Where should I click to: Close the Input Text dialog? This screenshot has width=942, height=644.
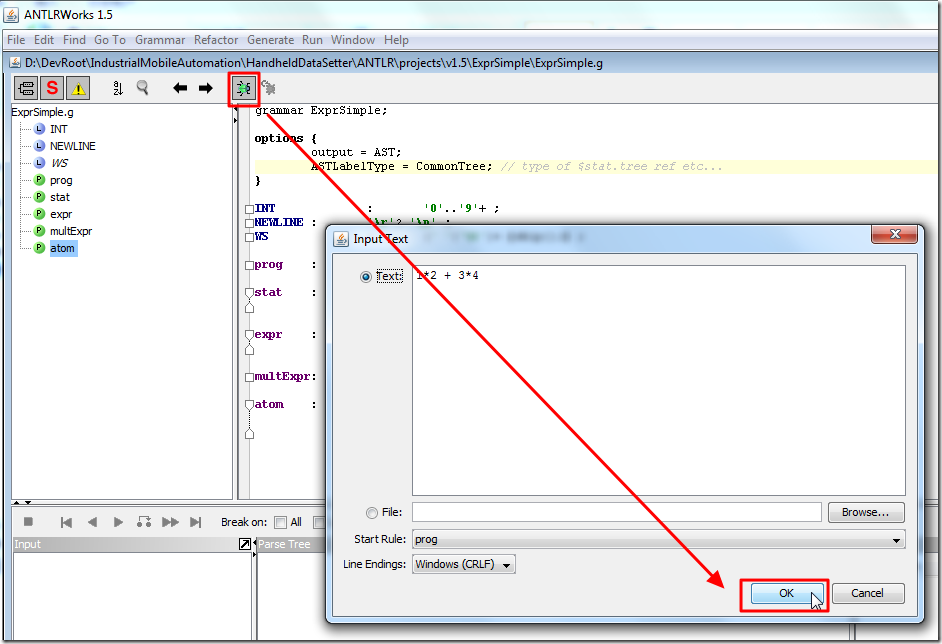click(895, 234)
